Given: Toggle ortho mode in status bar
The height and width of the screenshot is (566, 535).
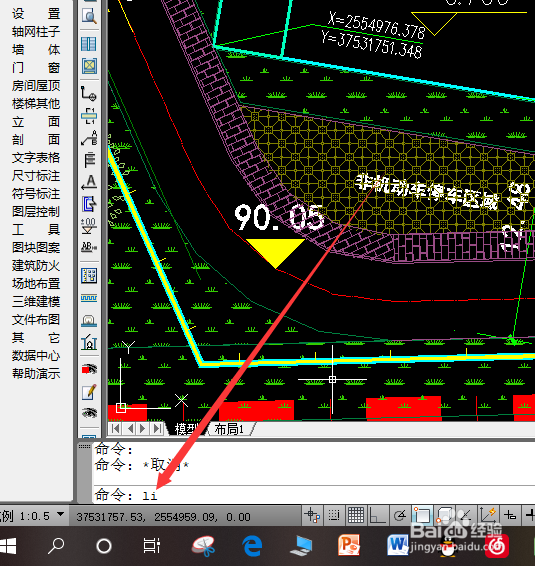Looking at the screenshot, I should [x=377, y=515].
